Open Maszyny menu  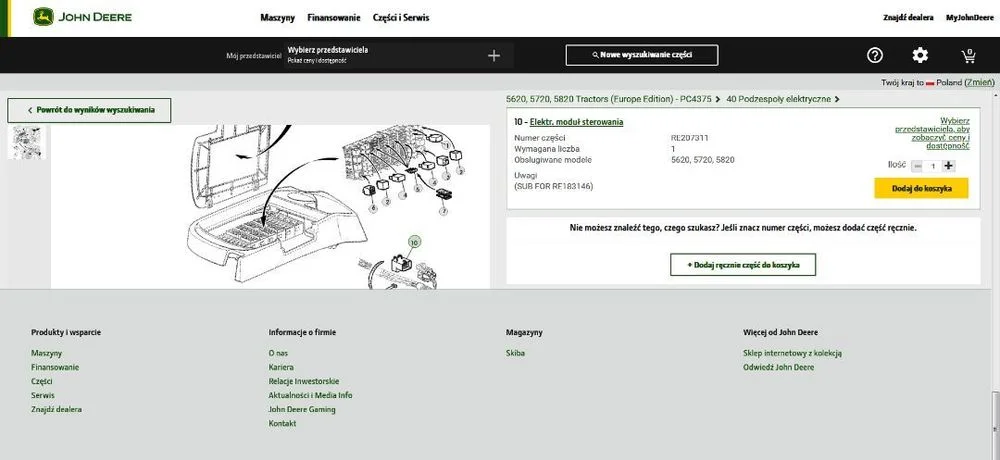(277, 18)
